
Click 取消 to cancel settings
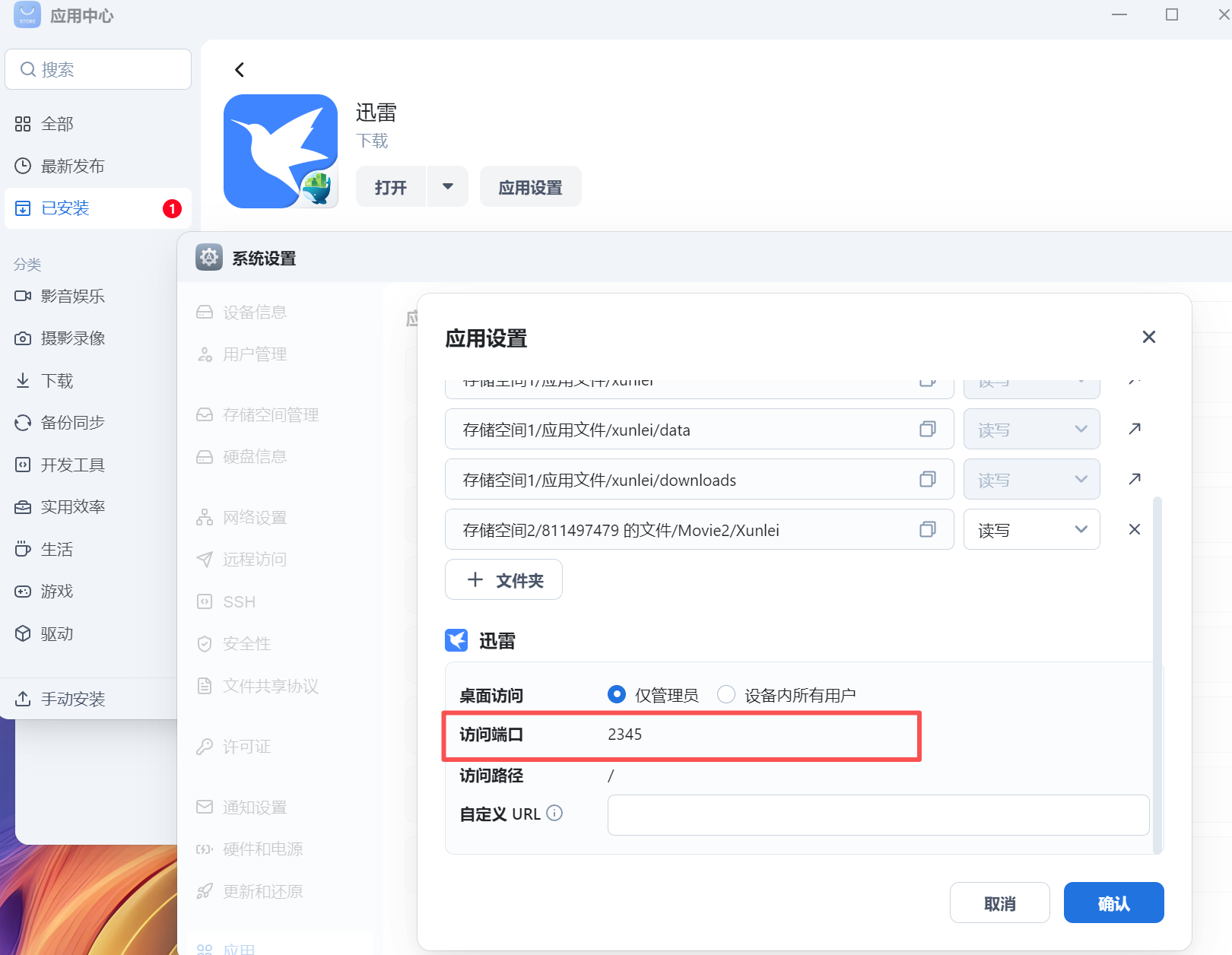coord(1000,903)
